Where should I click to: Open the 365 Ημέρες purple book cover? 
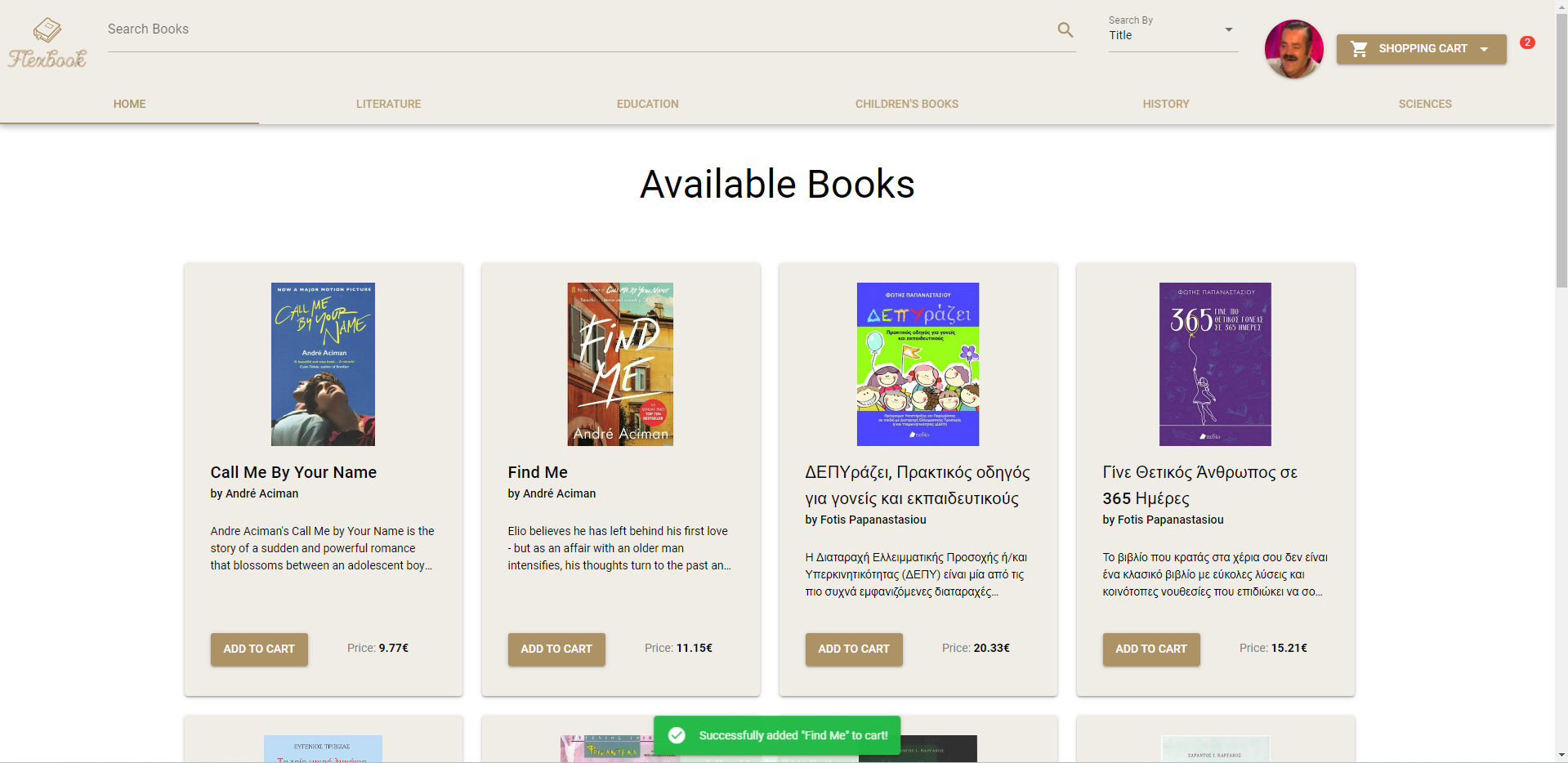coord(1215,364)
